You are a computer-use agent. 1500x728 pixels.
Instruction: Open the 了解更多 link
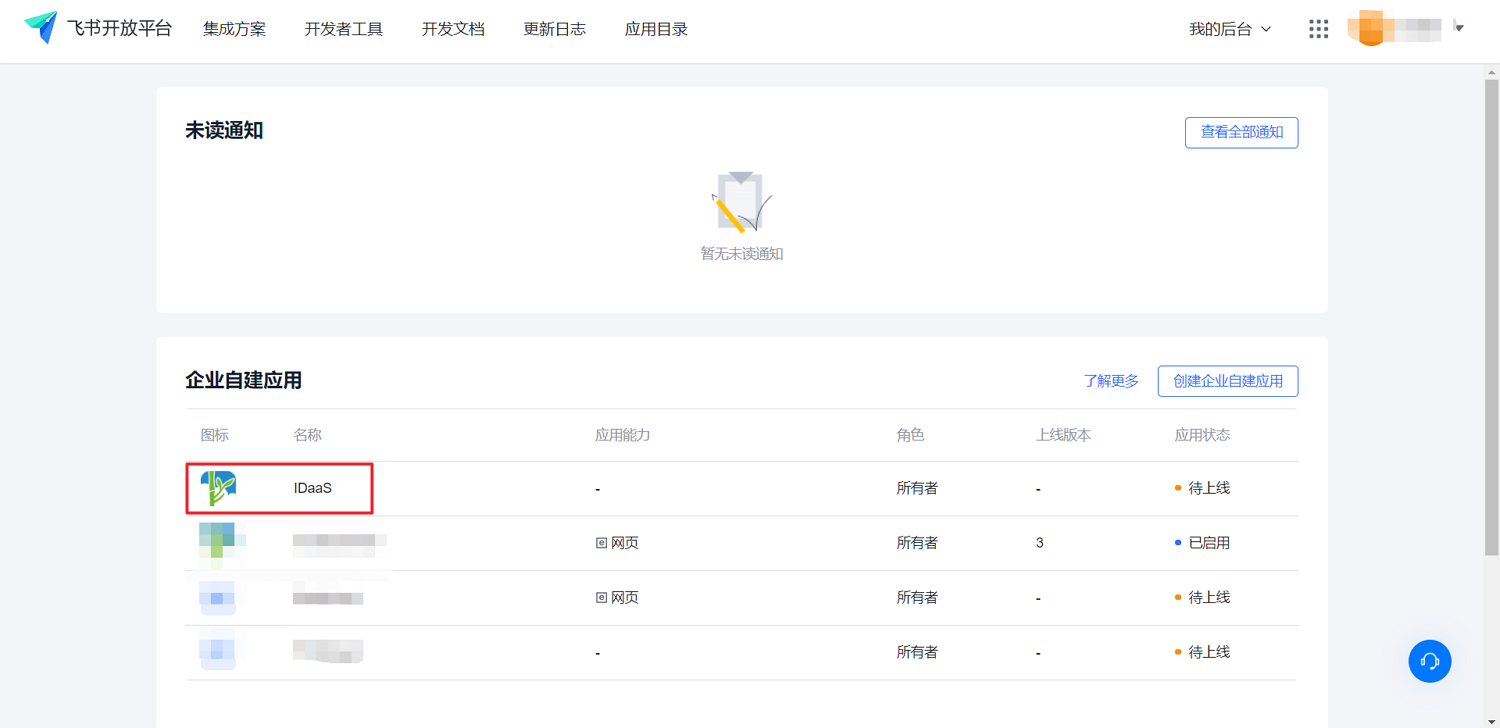(x=1111, y=381)
